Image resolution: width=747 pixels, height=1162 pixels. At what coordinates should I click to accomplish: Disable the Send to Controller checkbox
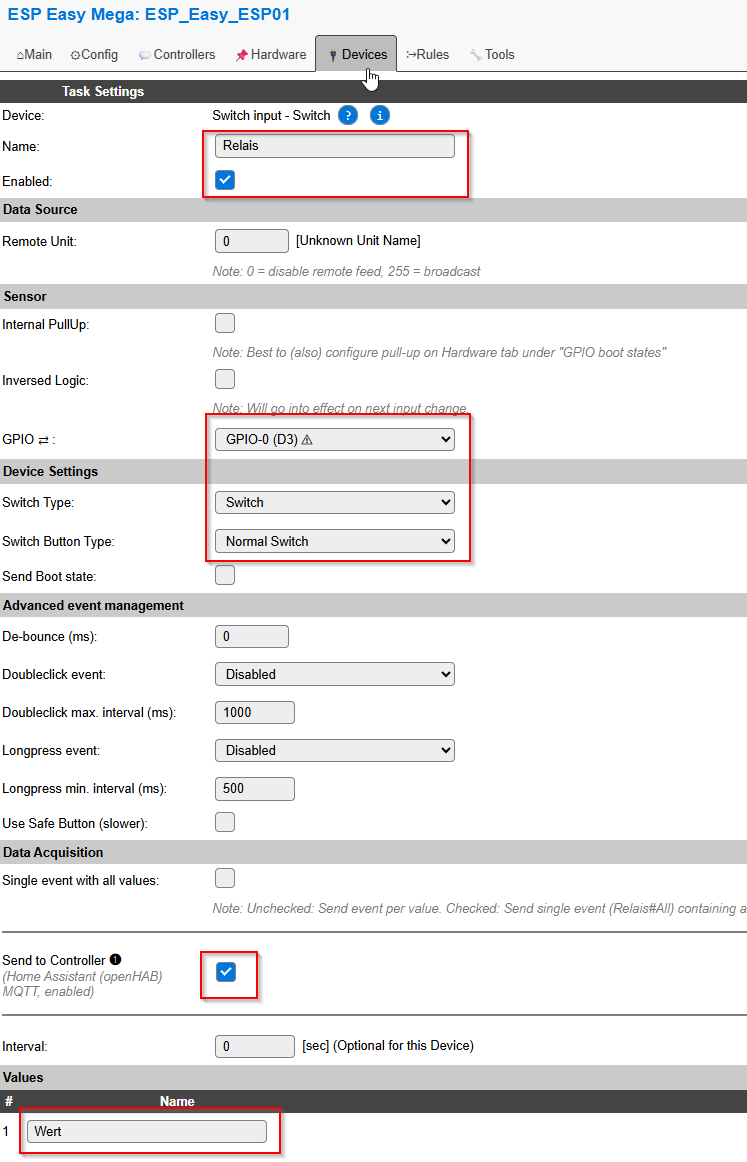226,972
